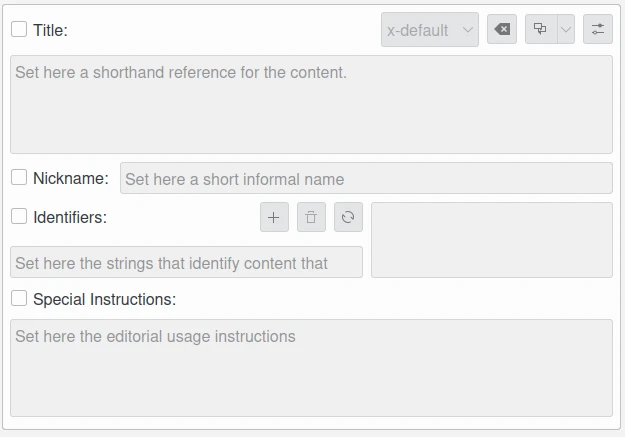The image size is (625, 437).
Task: Click into the Title shorthand reference textarea
Action: [311, 104]
